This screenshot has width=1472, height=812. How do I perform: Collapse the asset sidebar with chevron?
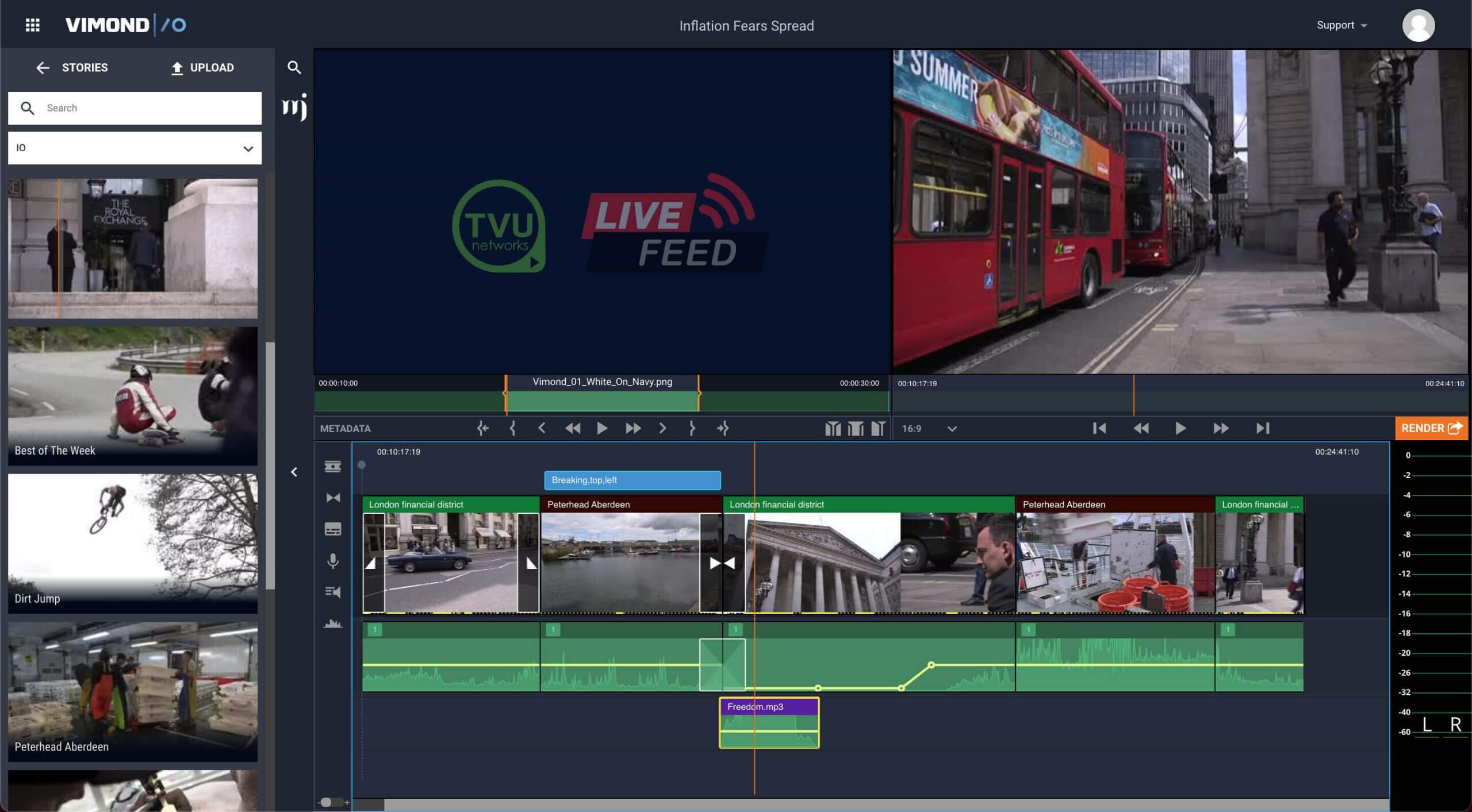pyautogui.click(x=294, y=472)
